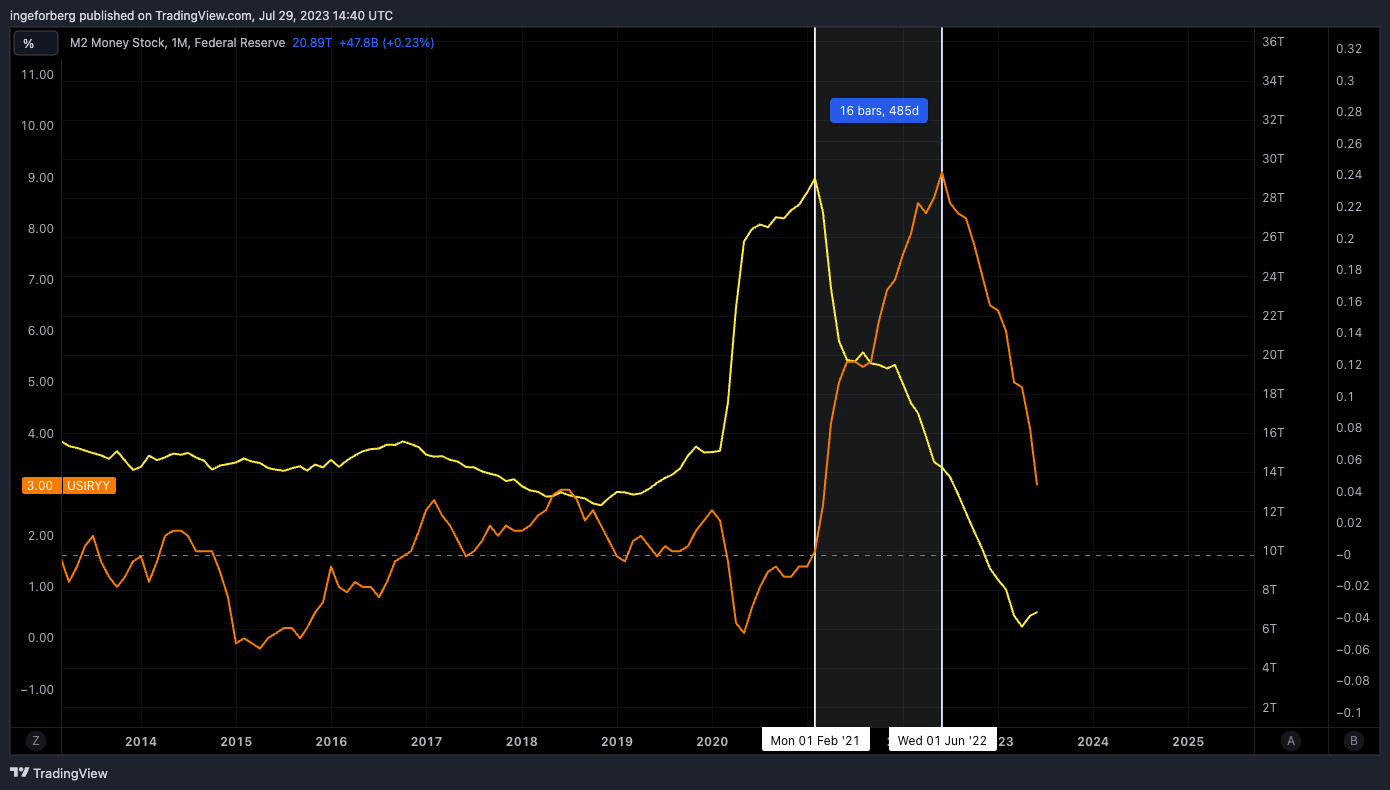
Task: Click the B scale button
Action: pyautogui.click(x=1354, y=741)
